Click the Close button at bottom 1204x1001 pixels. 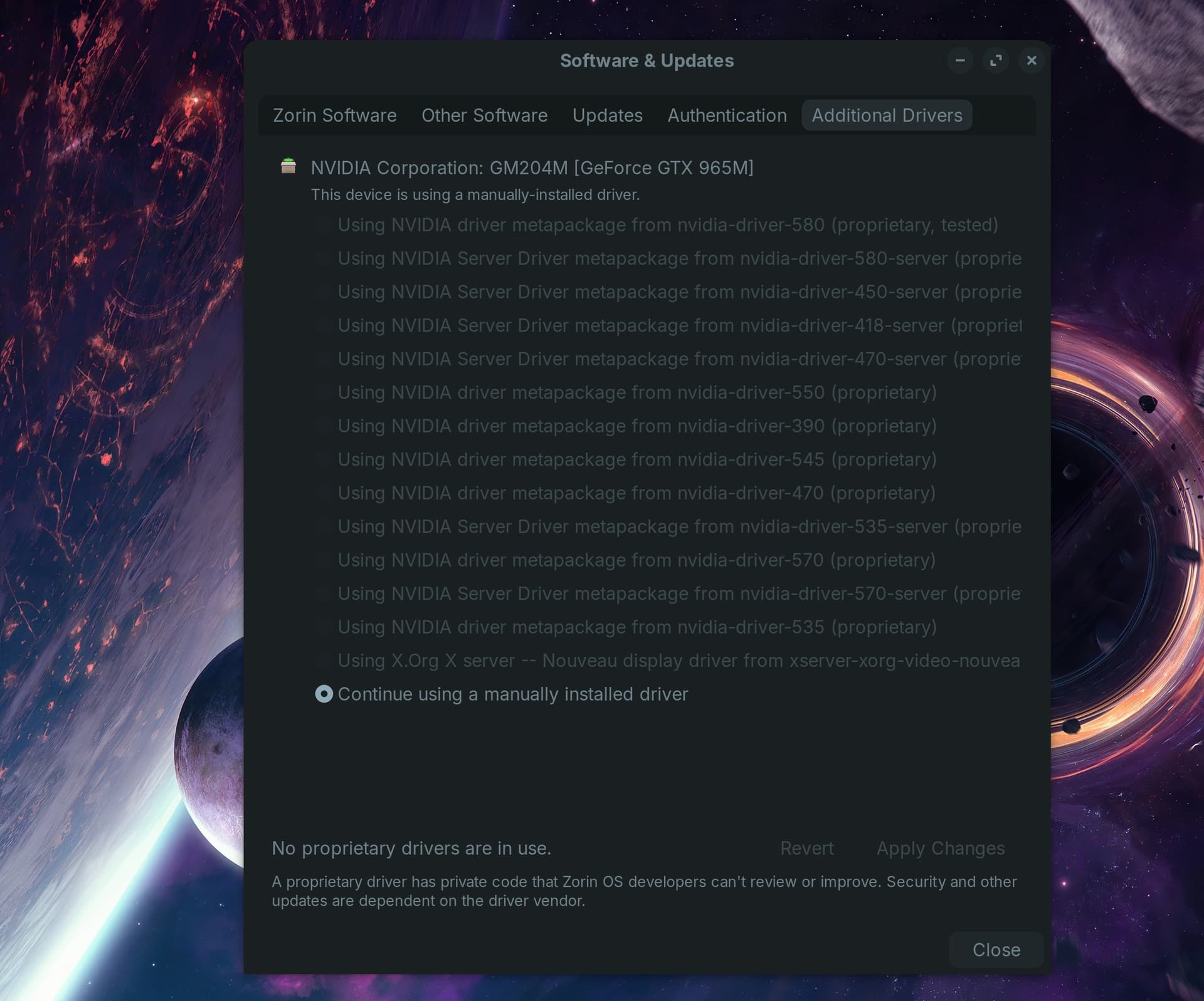[996, 950]
